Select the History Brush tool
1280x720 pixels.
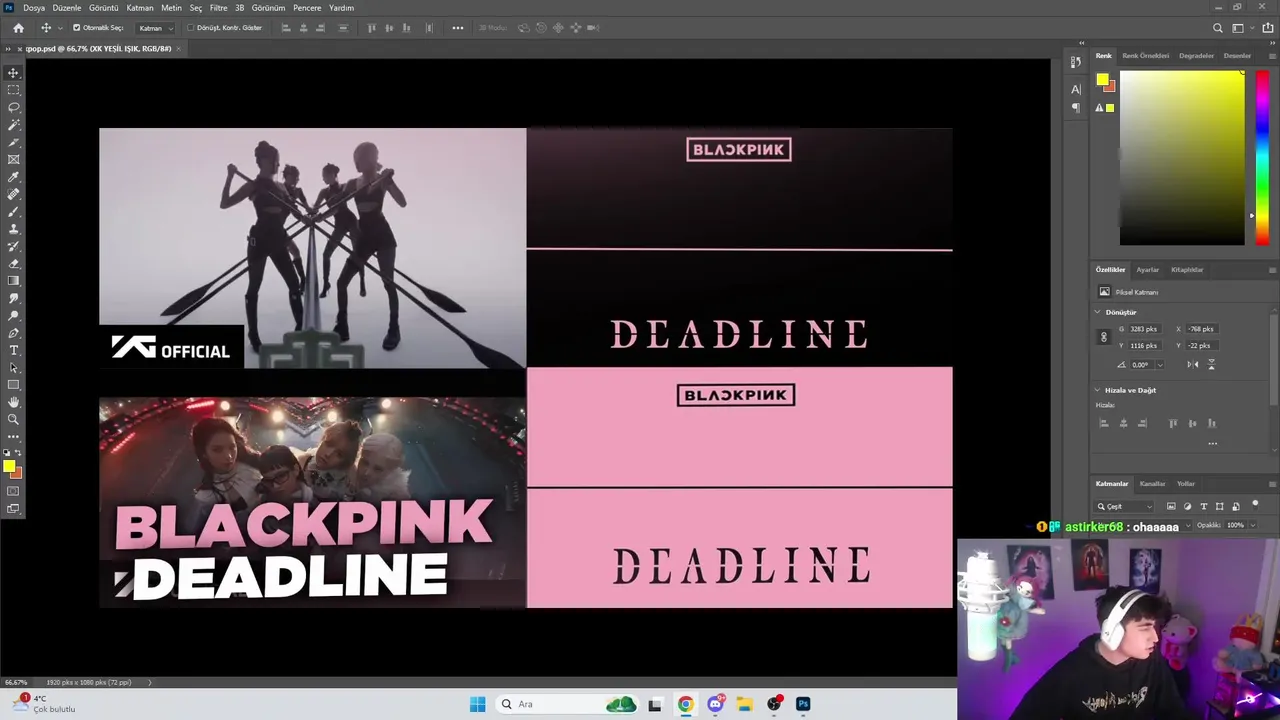click(13, 246)
